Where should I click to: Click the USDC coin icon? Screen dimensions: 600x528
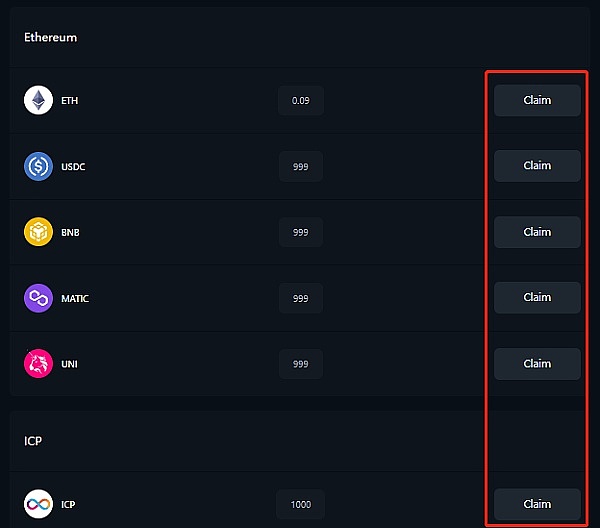tap(38, 166)
